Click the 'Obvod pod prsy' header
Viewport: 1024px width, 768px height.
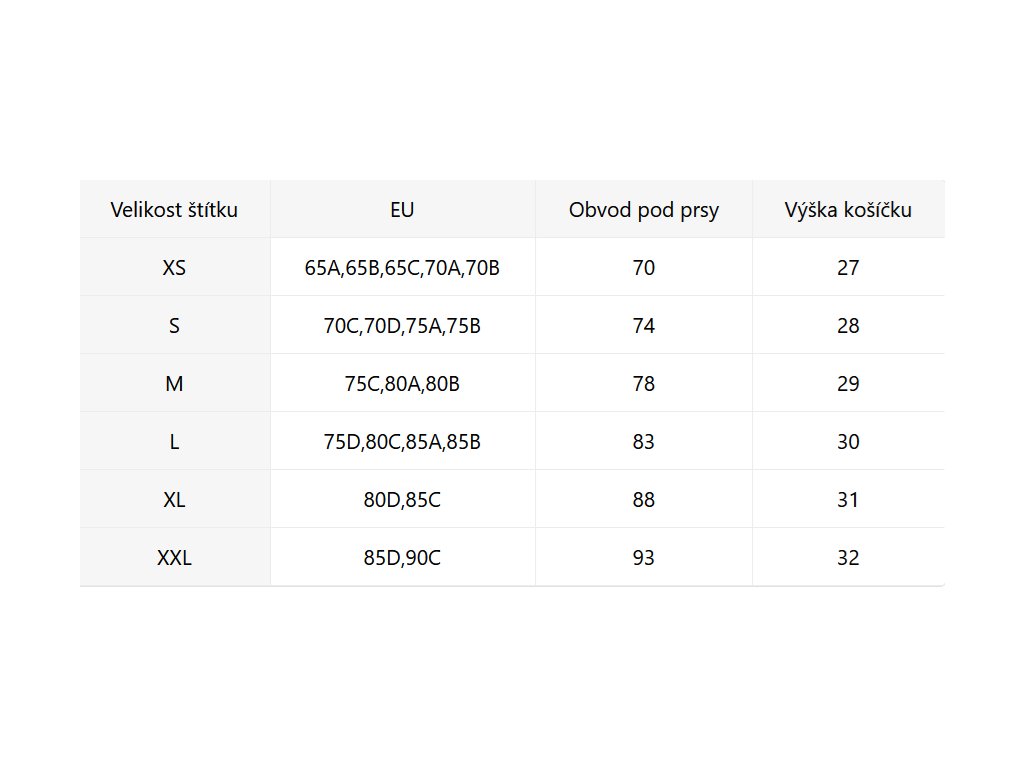(644, 210)
